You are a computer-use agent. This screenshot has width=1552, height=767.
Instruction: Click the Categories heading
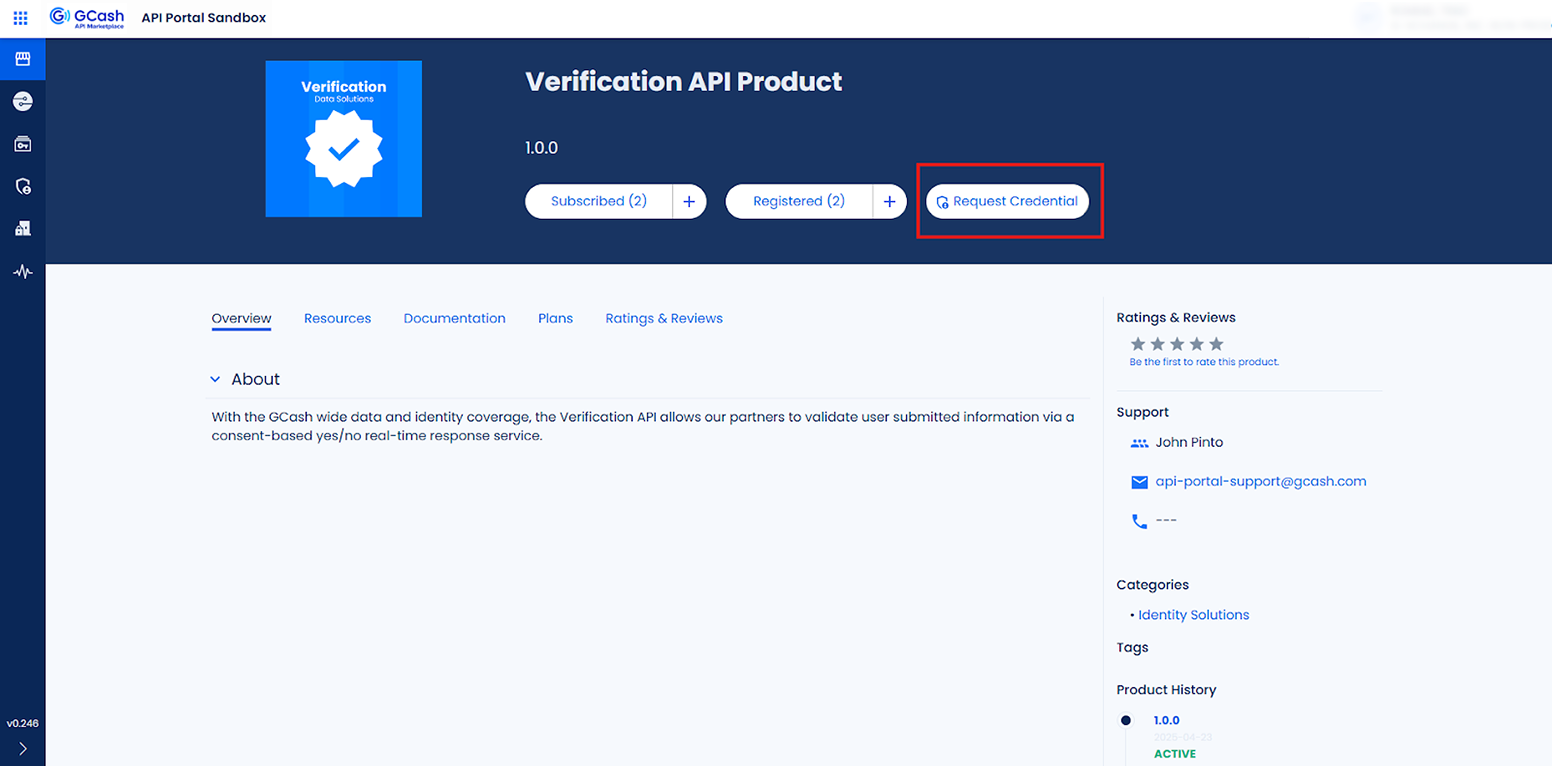[x=1152, y=585]
